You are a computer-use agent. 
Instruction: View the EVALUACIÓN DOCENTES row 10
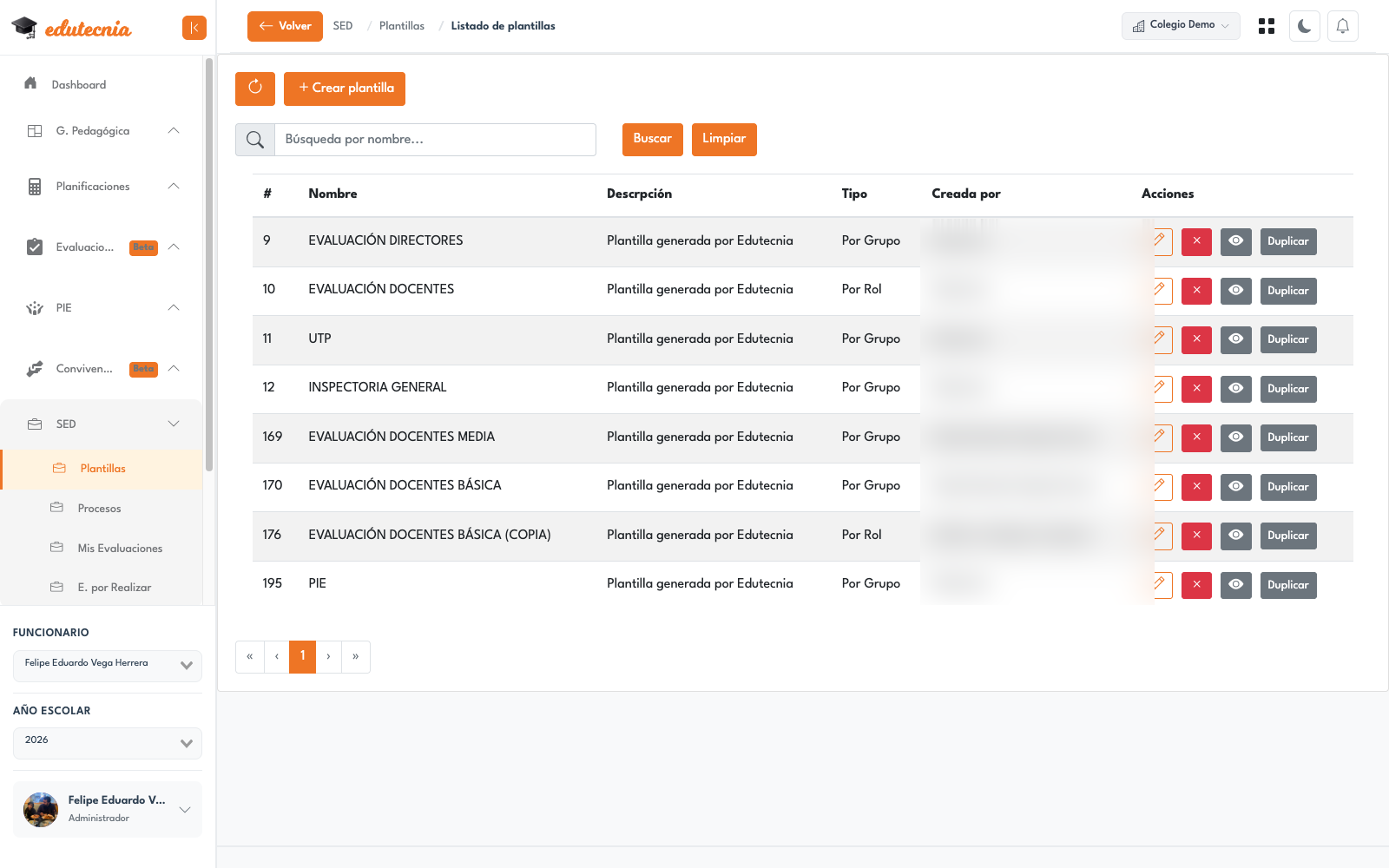(x=1236, y=291)
